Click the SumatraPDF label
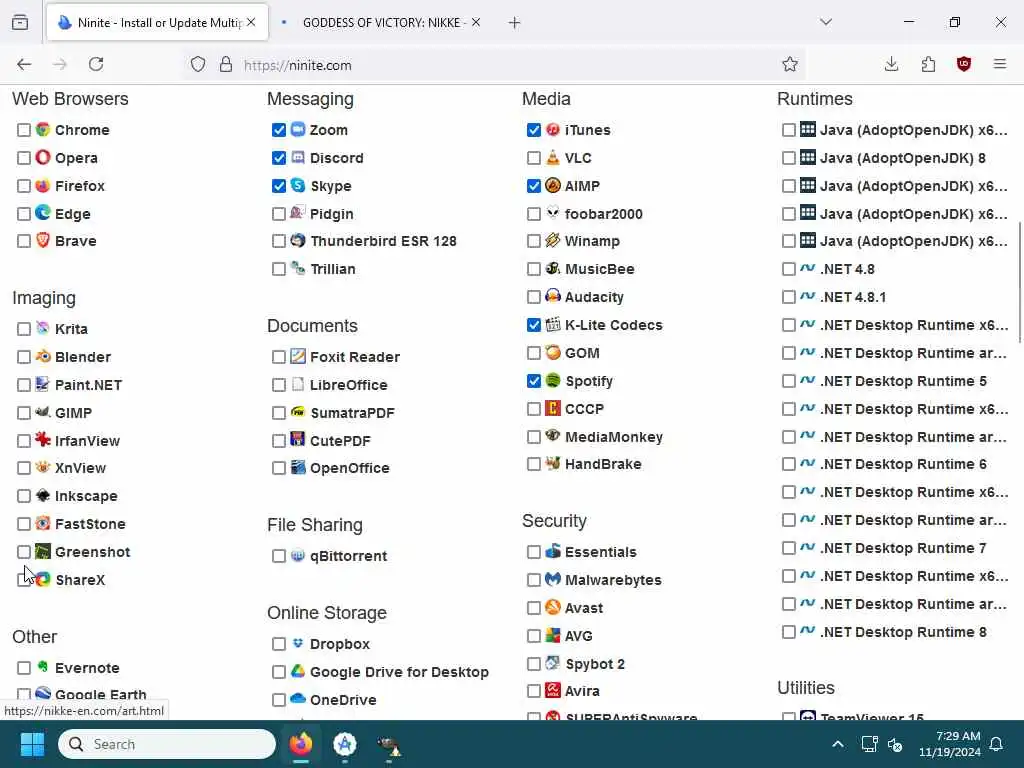This screenshot has width=1024, height=768. tap(352, 413)
